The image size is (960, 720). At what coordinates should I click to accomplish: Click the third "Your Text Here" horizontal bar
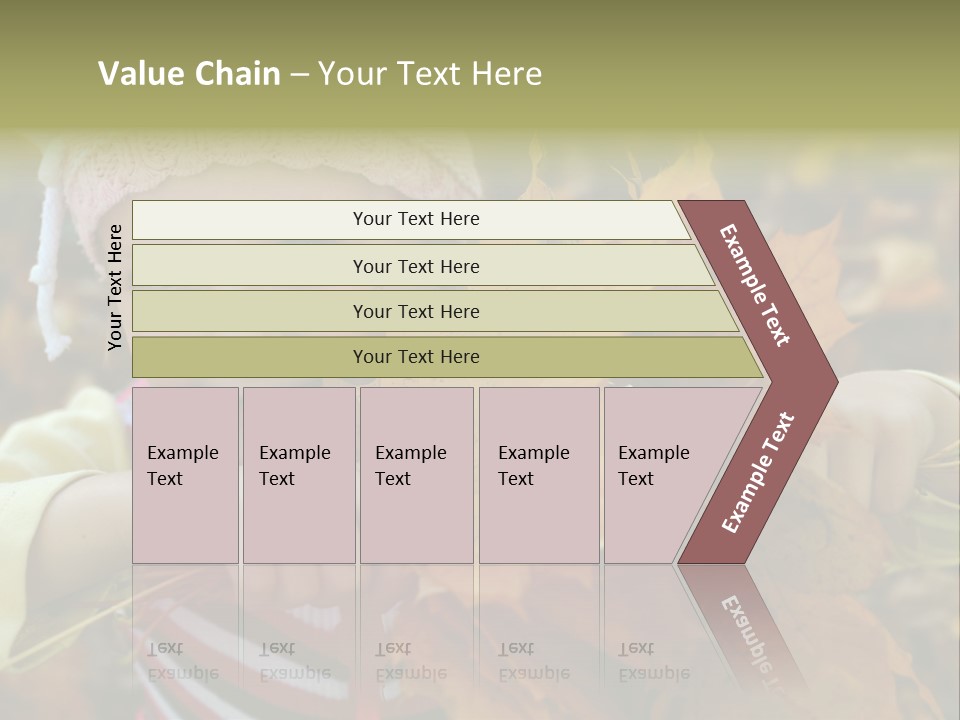coord(415,311)
